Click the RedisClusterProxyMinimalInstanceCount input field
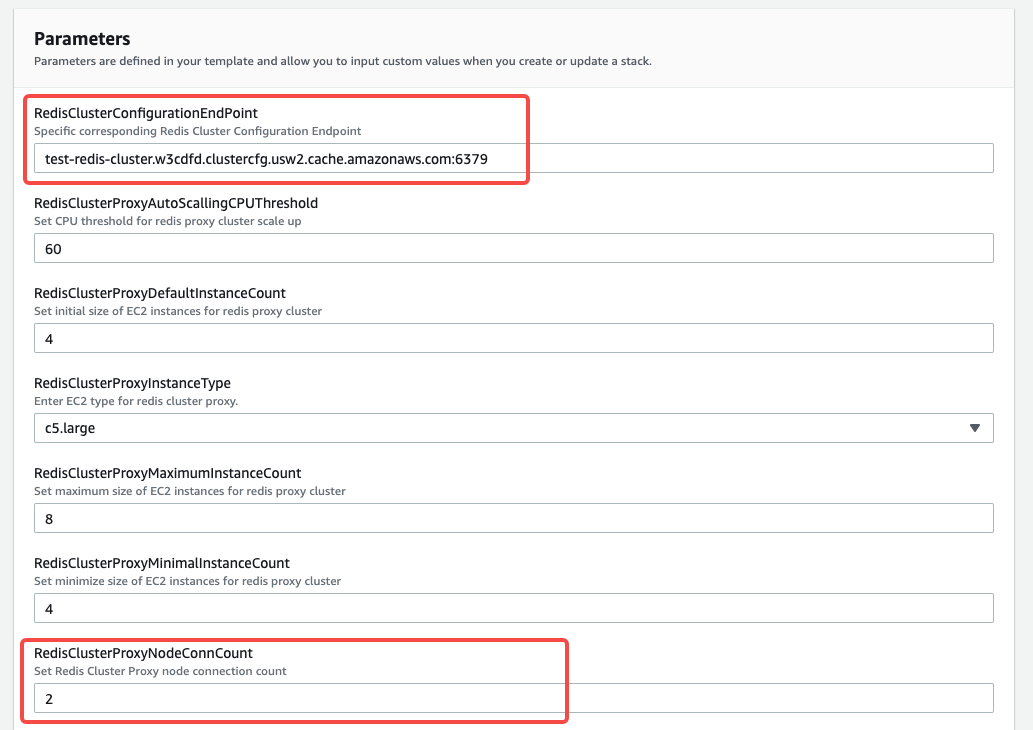This screenshot has height=730, width=1033. click(514, 608)
